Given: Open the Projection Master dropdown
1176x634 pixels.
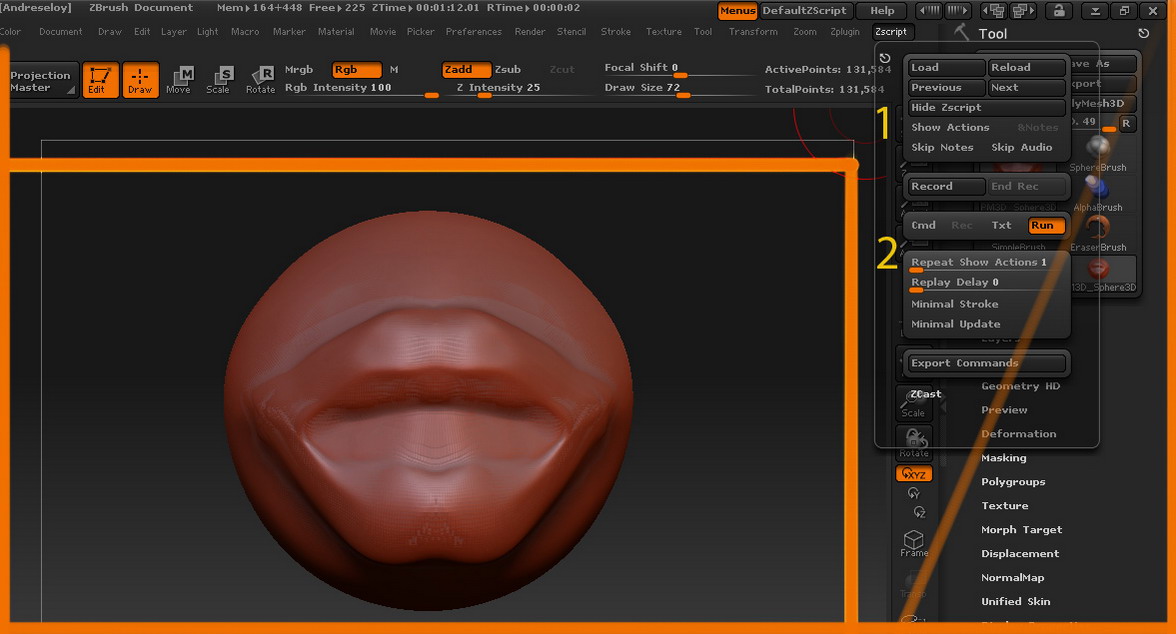Looking at the screenshot, I should 41,81.
